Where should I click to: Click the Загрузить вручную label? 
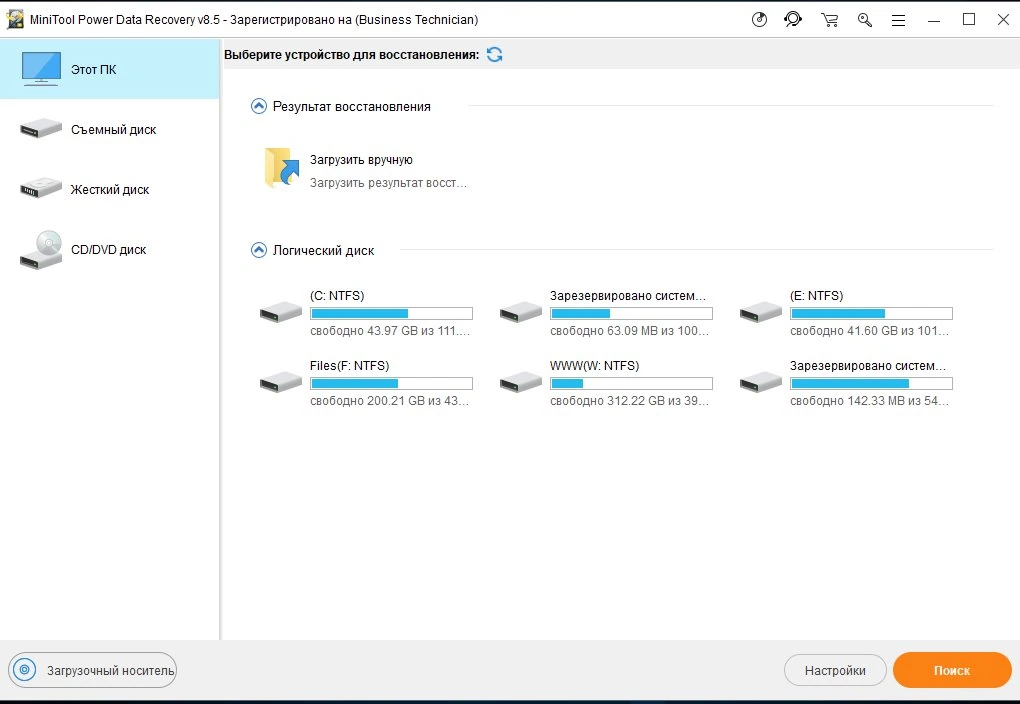tap(361, 159)
